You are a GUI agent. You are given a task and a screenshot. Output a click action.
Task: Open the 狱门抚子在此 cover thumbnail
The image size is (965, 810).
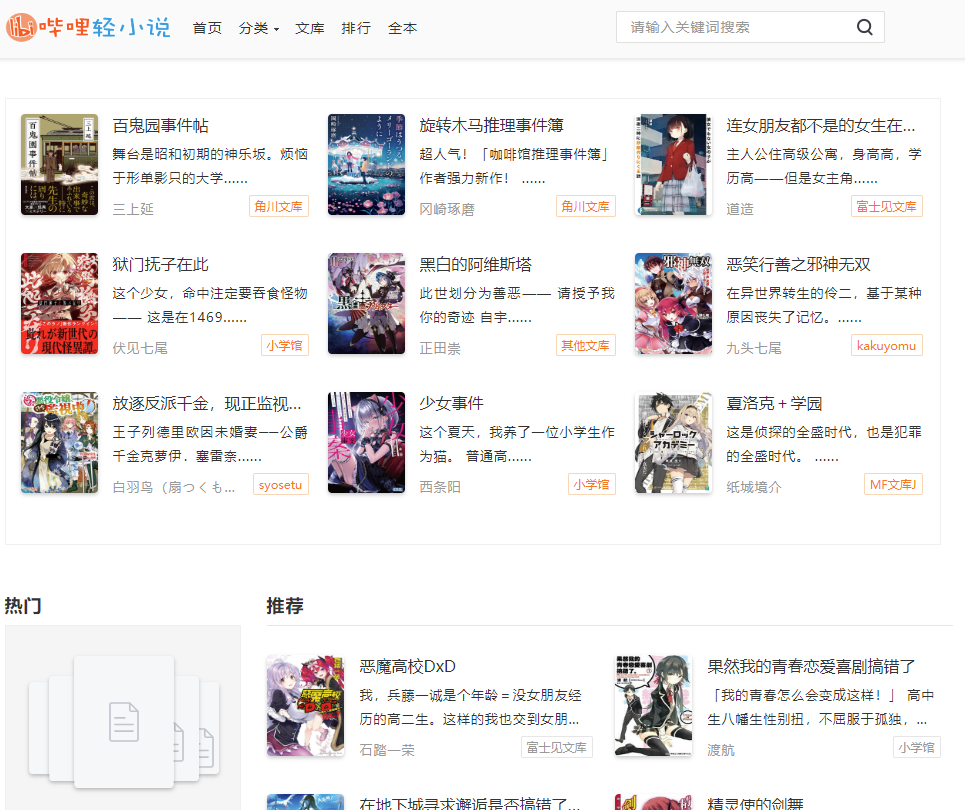(x=59, y=303)
